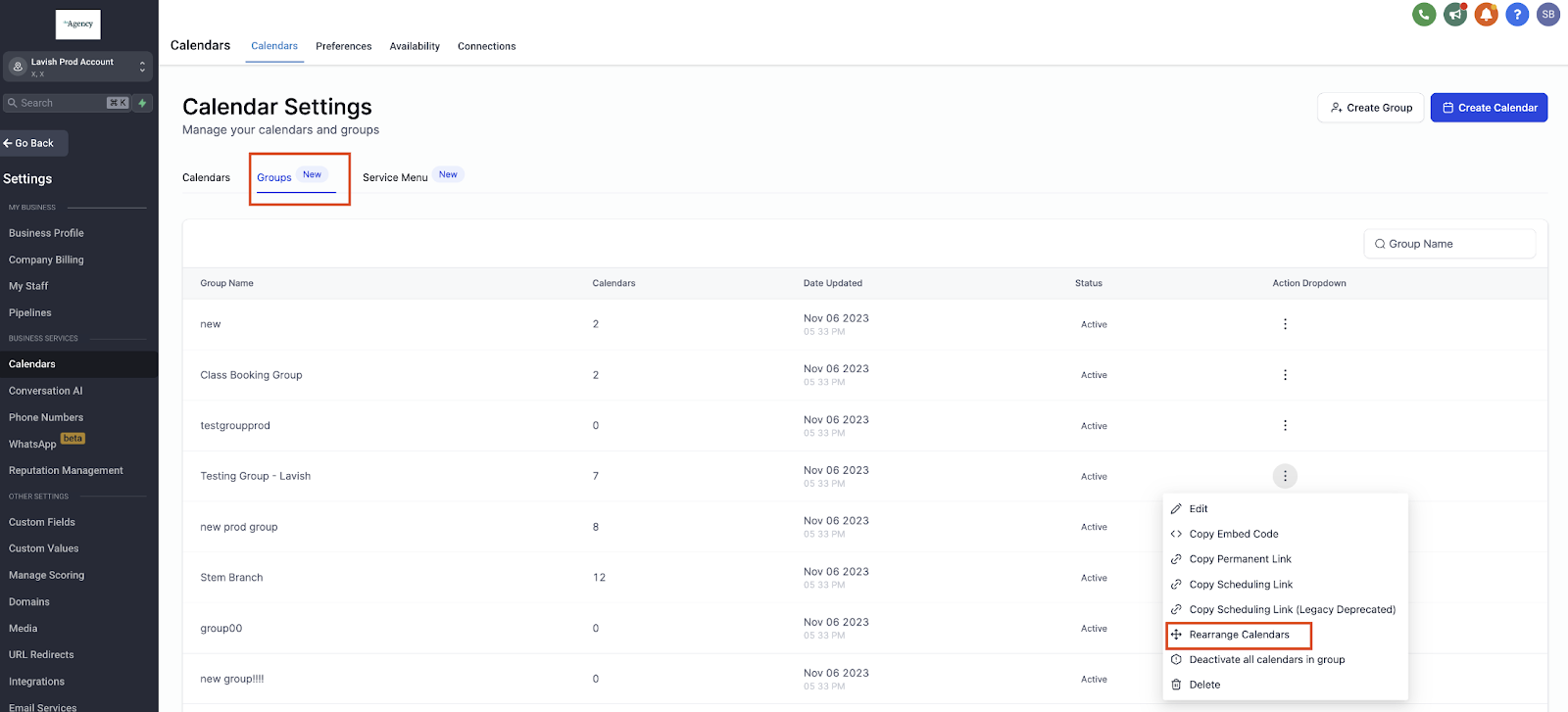Open the SB user avatar menu
This screenshot has height=712, width=1568.
1548,15
